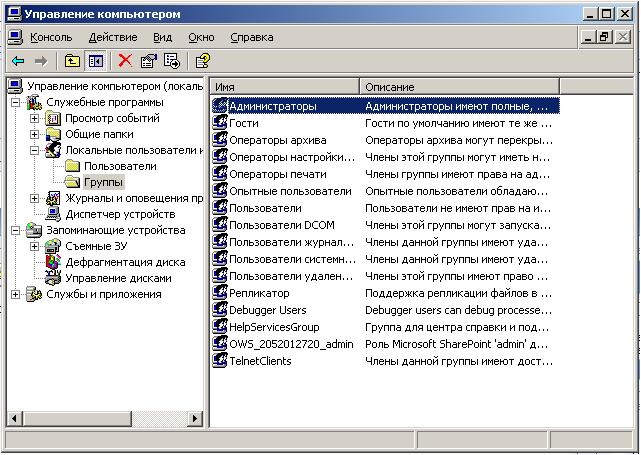Viewport: 641px width, 455px height.
Task: Restore the inner MMC child window
Action: (x=604, y=38)
